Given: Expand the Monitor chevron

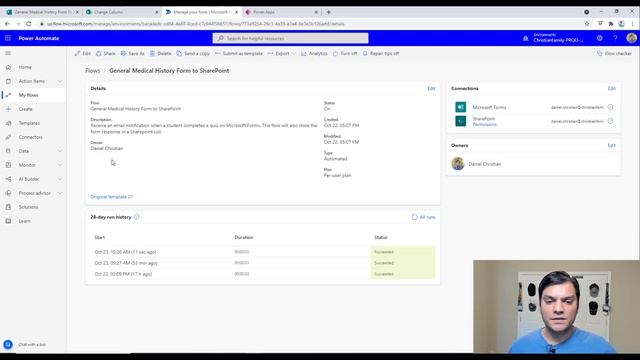Looking at the screenshot, I should tap(60, 165).
